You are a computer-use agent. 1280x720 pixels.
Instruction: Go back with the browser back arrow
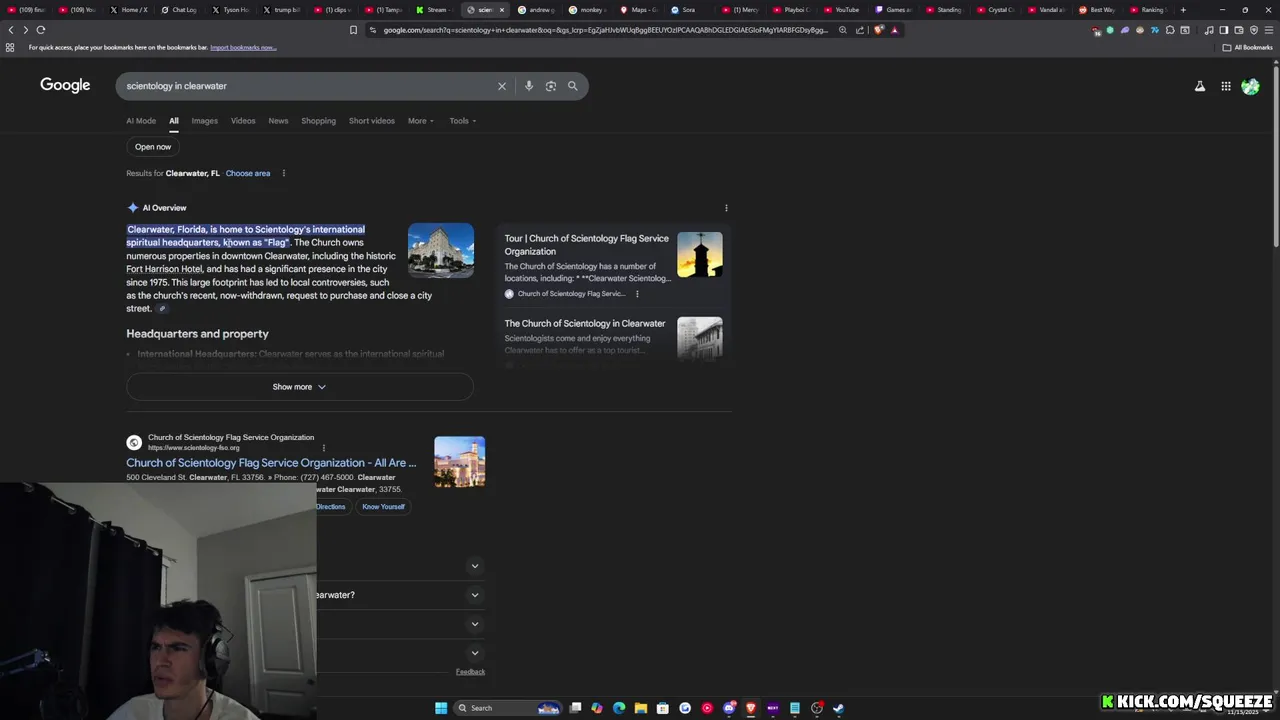click(x=11, y=30)
